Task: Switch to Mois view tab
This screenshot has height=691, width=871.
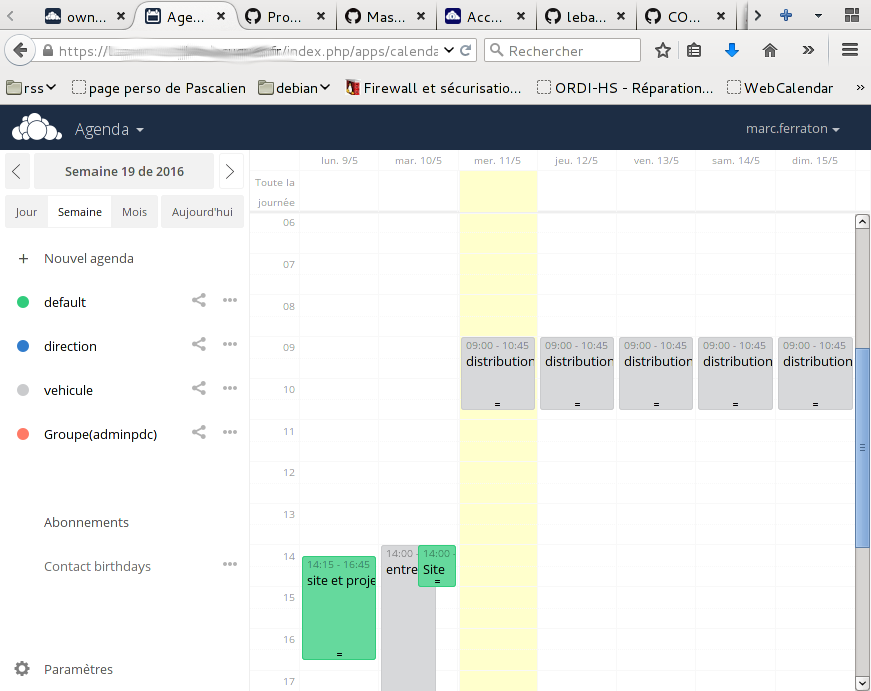Action: 134,212
